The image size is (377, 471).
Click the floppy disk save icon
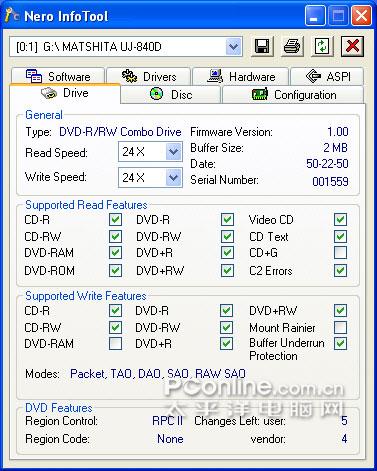pos(262,46)
